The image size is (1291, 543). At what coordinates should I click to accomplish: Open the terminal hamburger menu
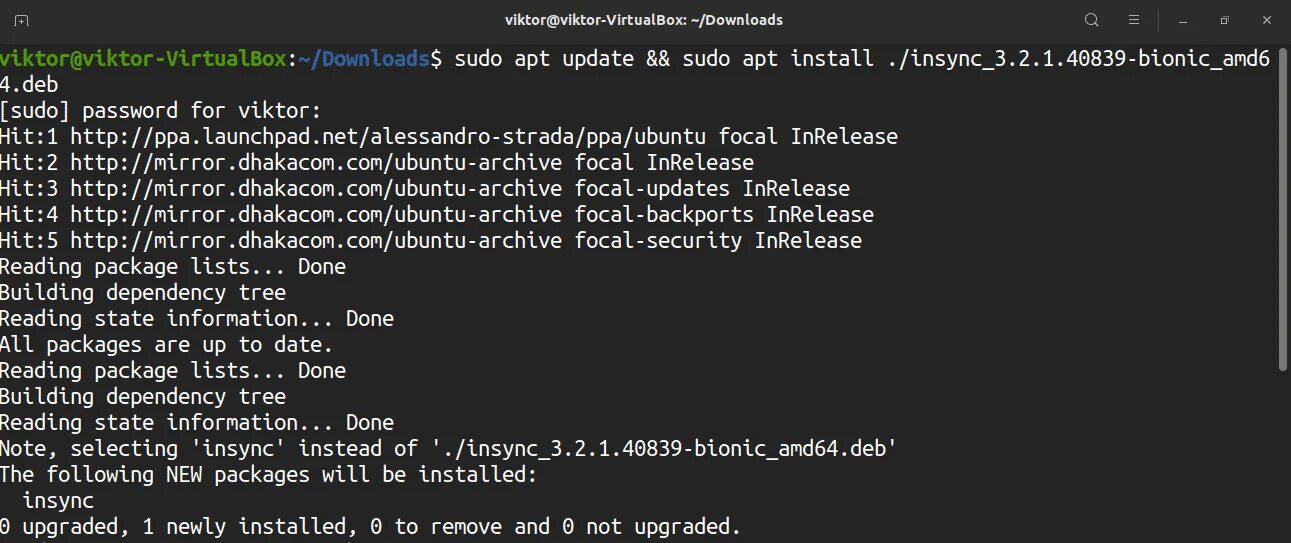point(1134,20)
